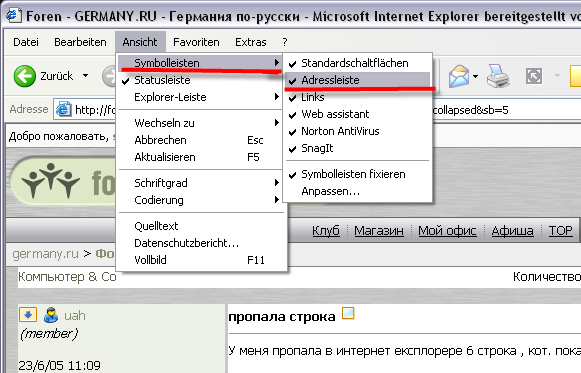Toggle the Statusleiste option
581x373 pixels.
tap(201, 80)
